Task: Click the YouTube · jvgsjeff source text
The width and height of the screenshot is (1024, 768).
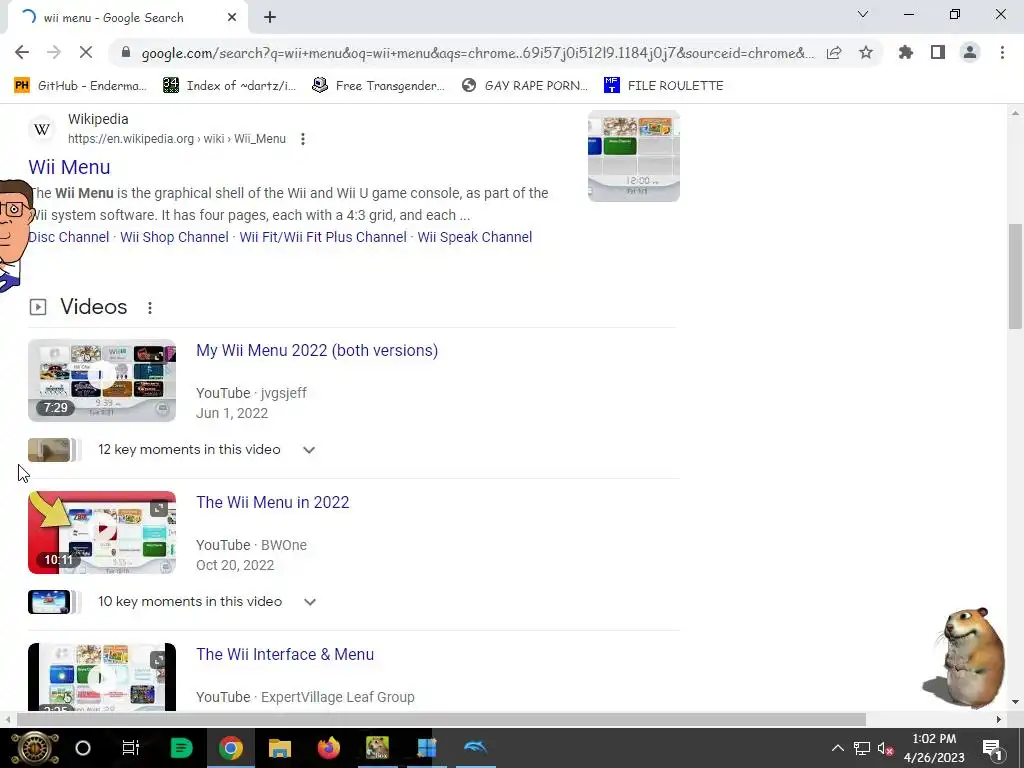Action: 251,393
